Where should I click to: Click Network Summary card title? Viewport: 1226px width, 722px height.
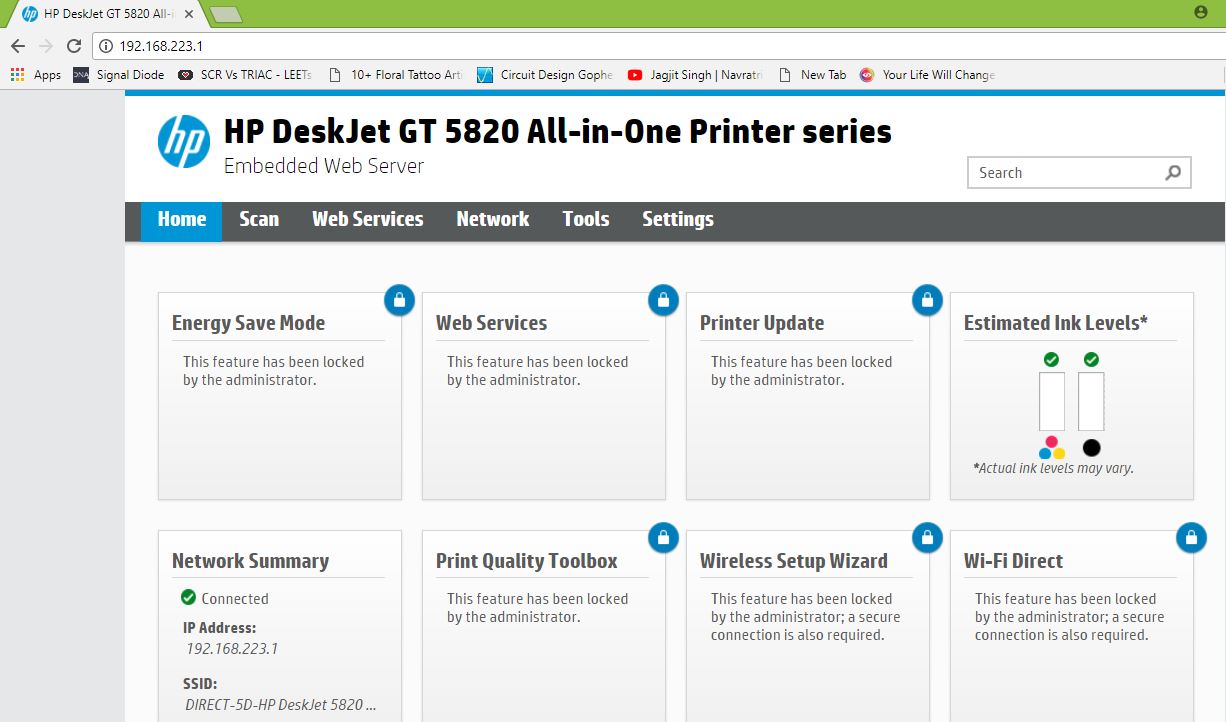click(250, 561)
